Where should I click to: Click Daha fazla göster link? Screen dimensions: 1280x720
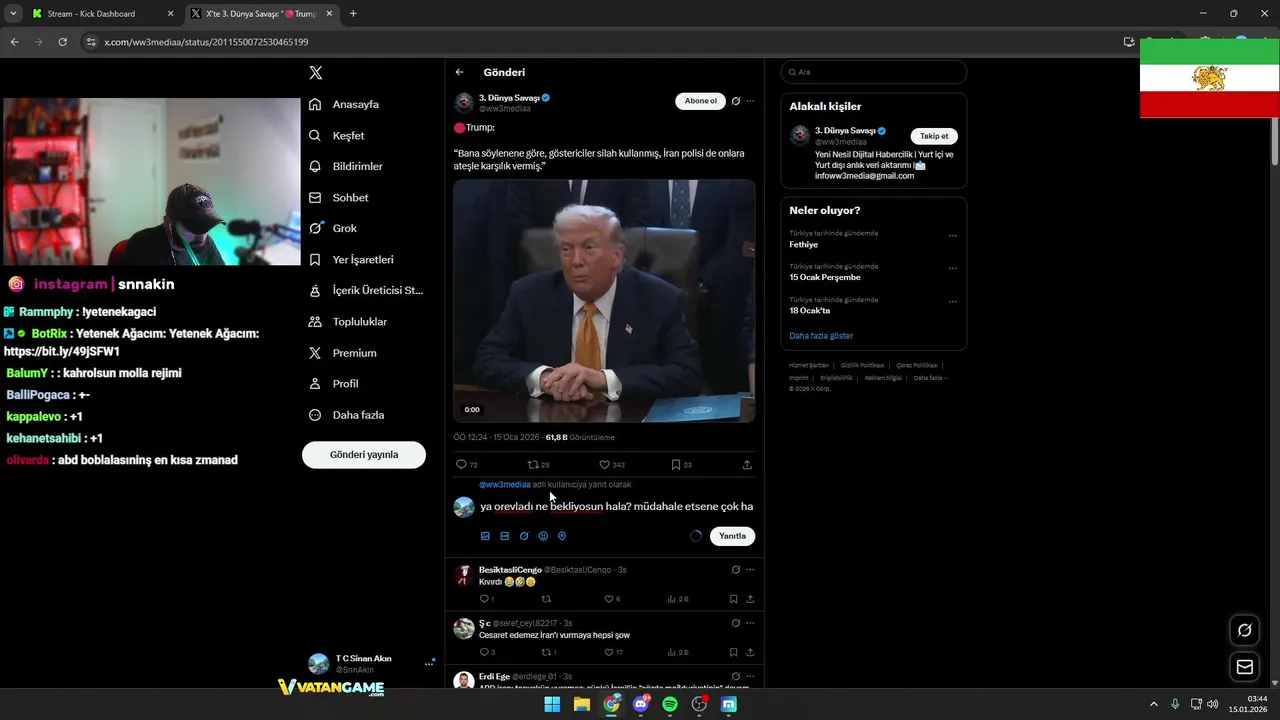(x=821, y=336)
